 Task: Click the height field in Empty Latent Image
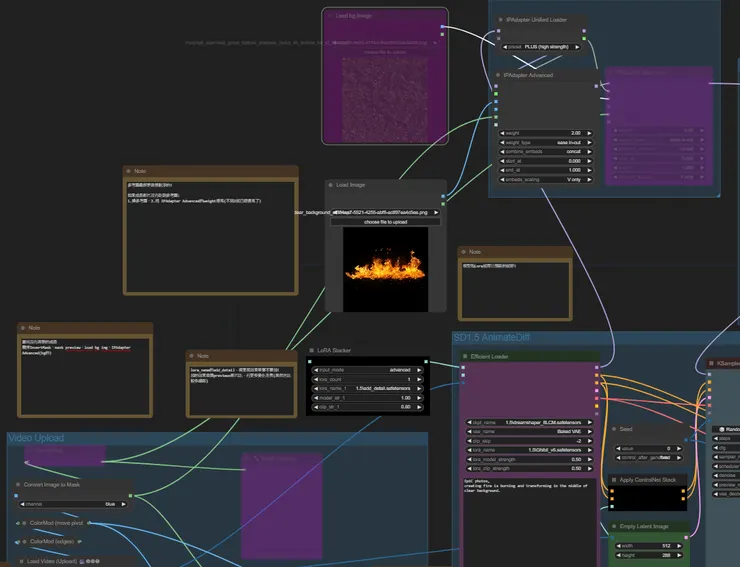[649, 555]
